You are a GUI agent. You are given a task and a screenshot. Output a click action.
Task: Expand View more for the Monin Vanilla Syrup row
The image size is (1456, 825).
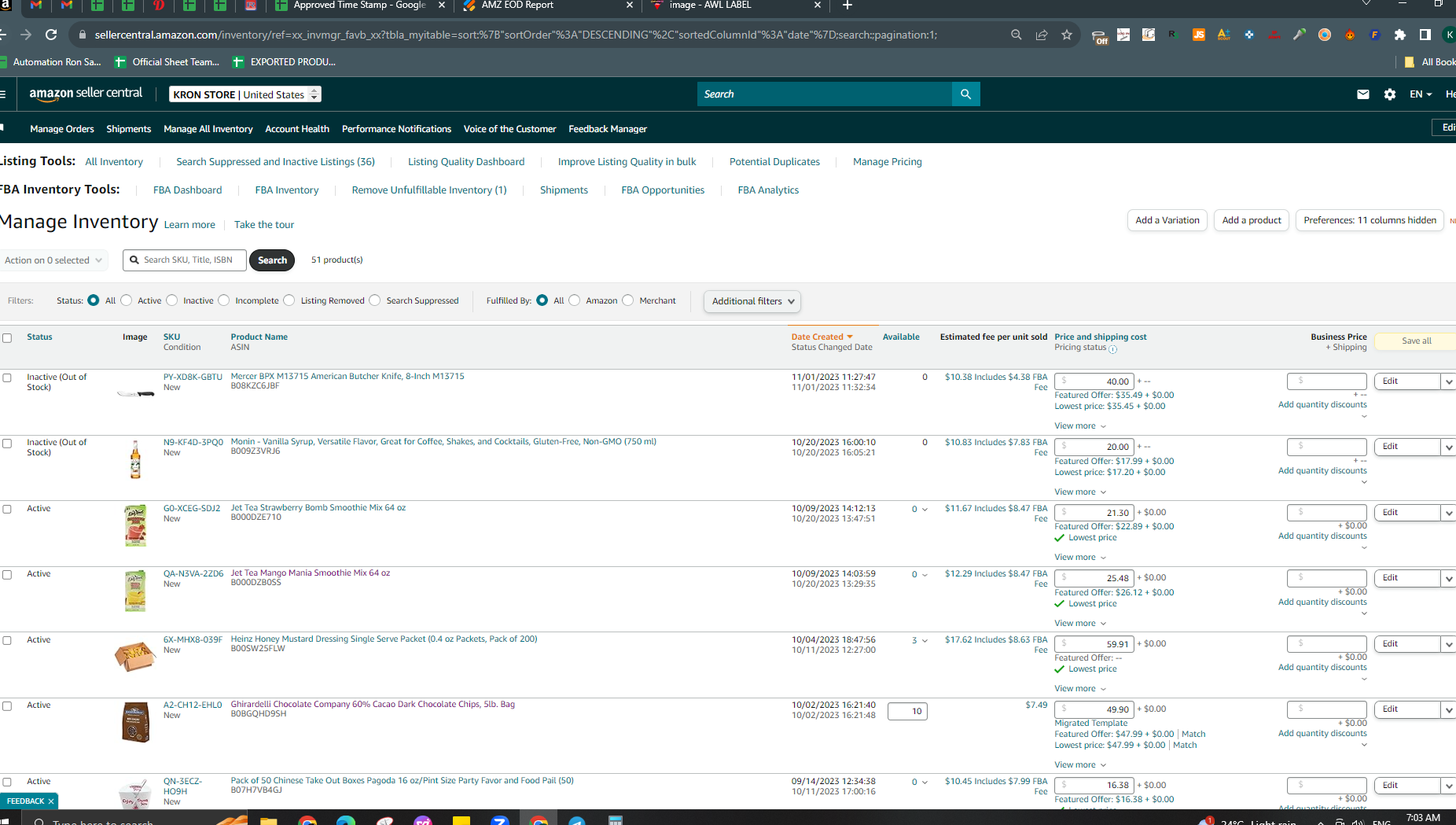click(x=1080, y=492)
